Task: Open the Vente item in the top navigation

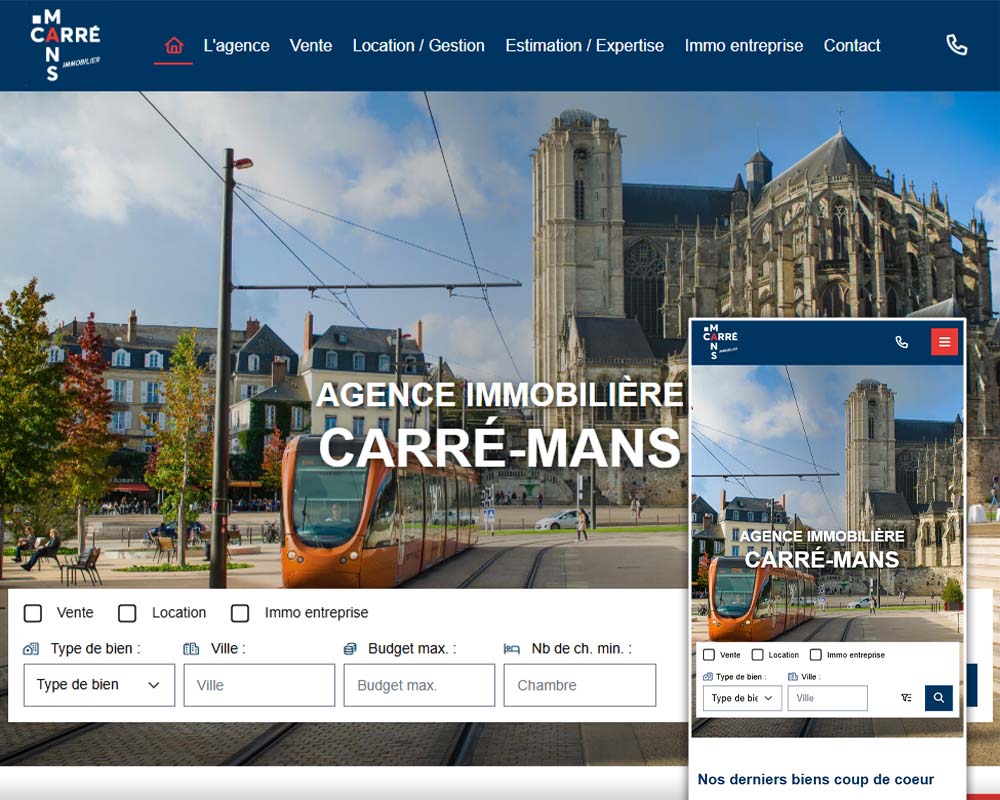Action: click(x=311, y=46)
